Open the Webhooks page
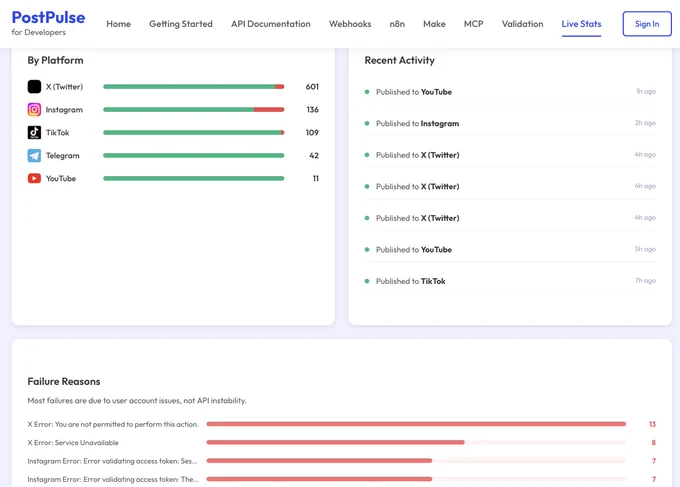680x487 pixels. (350, 24)
